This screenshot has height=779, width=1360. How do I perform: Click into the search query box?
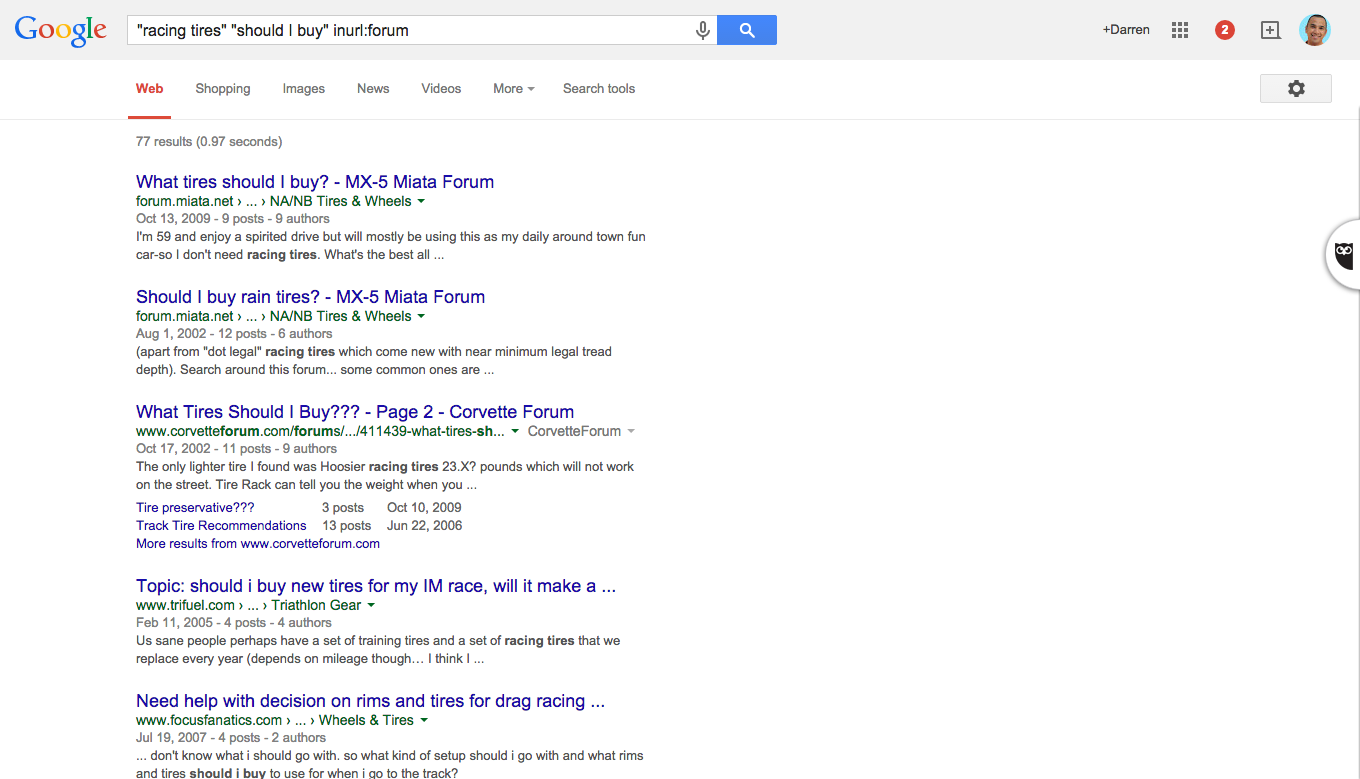[410, 30]
